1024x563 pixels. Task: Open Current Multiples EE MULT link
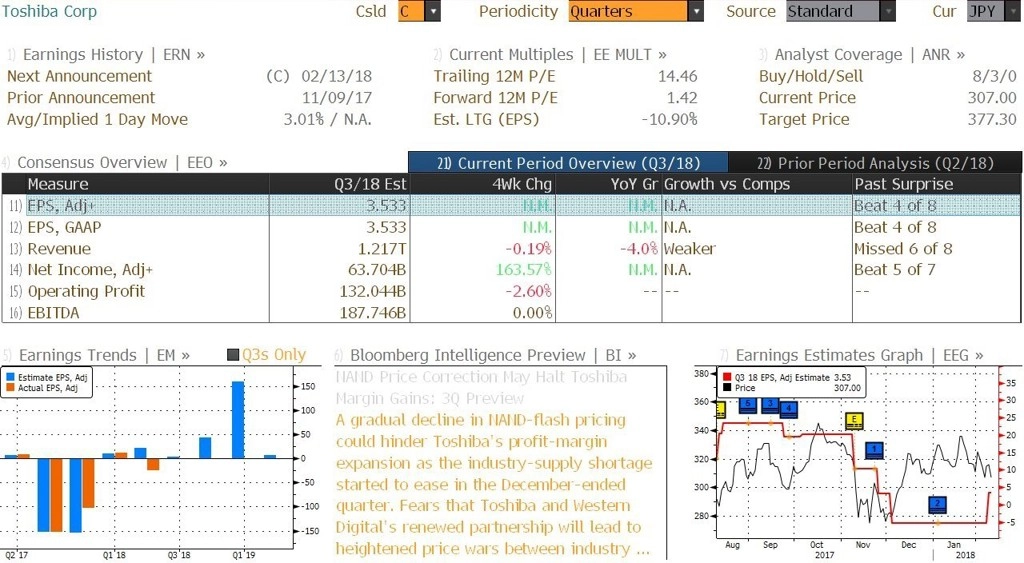558,55
